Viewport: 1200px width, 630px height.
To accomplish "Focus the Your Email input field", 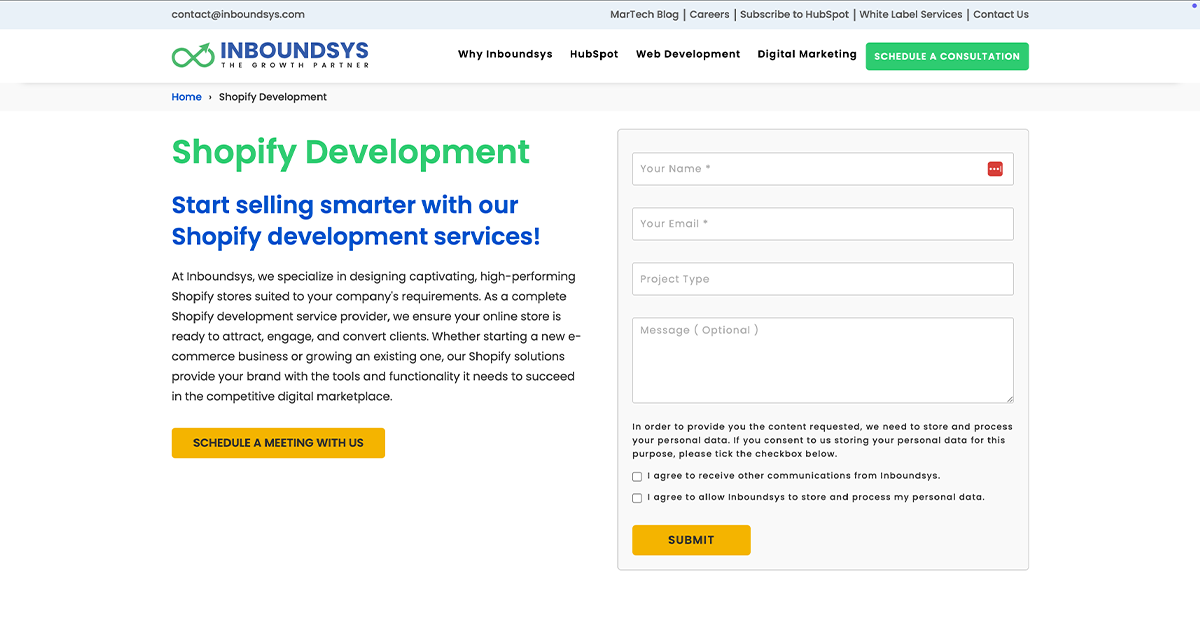I will (823, 224).
